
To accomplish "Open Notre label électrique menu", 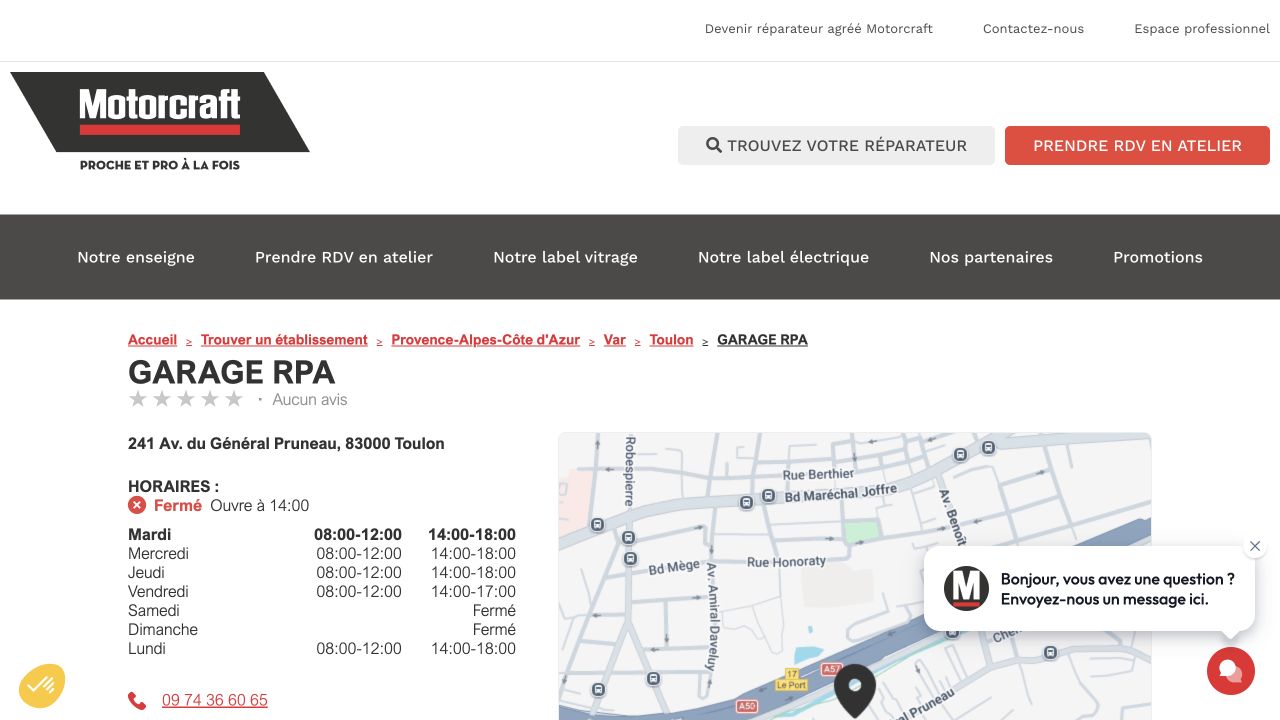I will [783, 257].
